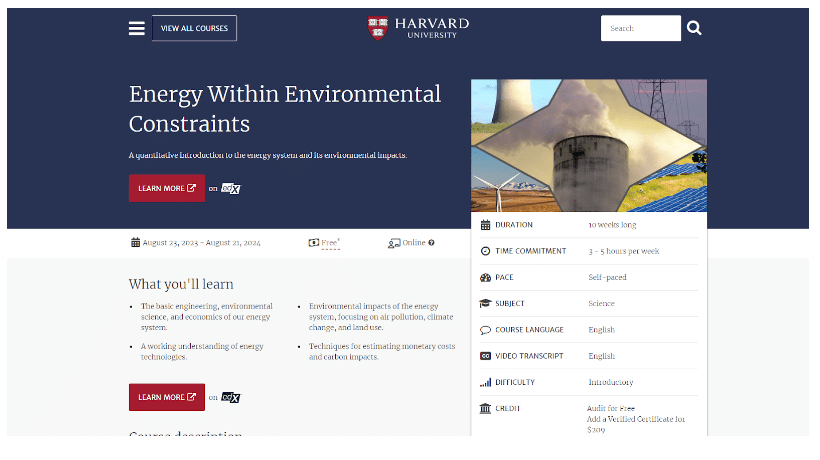
Task: Open the Harvard University logo link
Action: point(418,28)
